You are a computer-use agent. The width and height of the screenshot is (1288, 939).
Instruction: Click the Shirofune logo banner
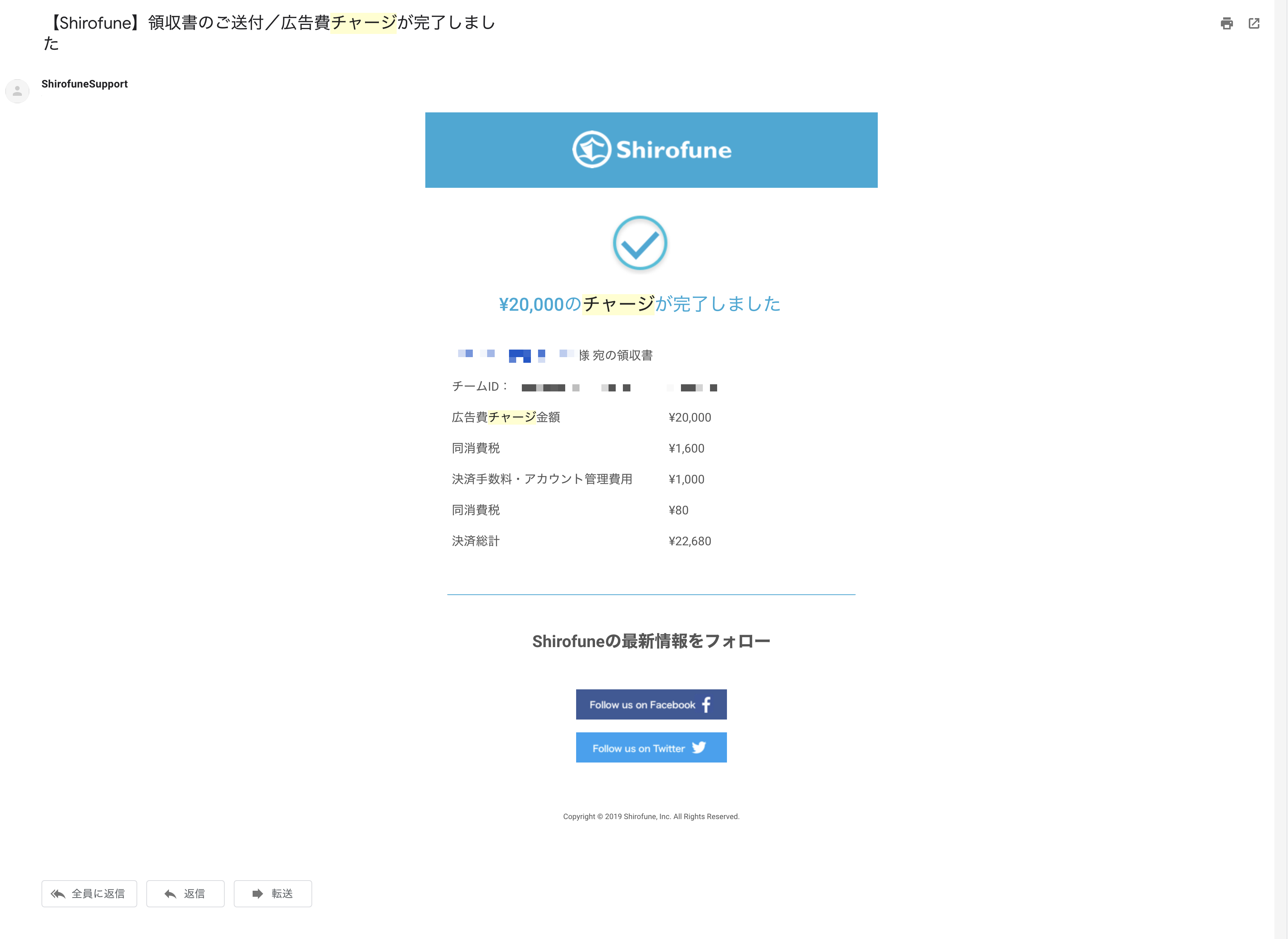click(651, 150)
